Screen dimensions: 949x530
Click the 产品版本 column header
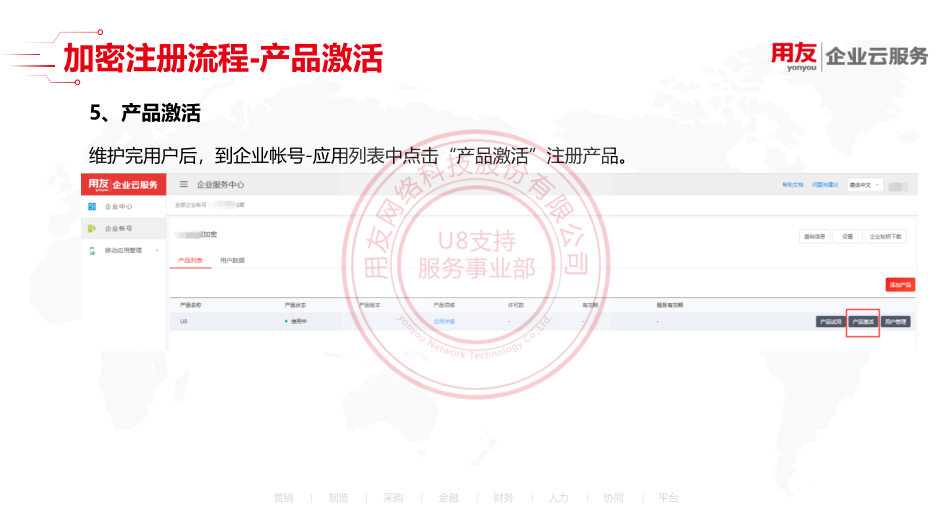(370, 306)
